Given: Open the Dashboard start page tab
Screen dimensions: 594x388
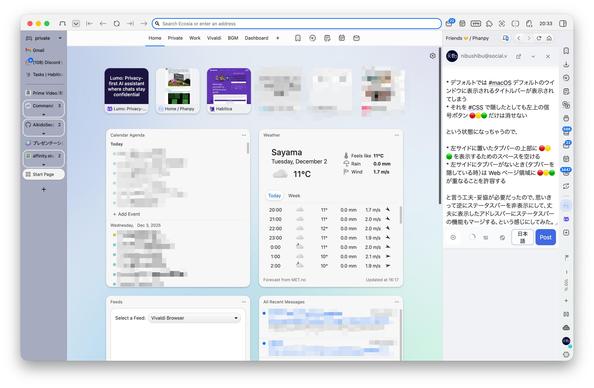Looking at the screenshot, I should click(256, 38).
